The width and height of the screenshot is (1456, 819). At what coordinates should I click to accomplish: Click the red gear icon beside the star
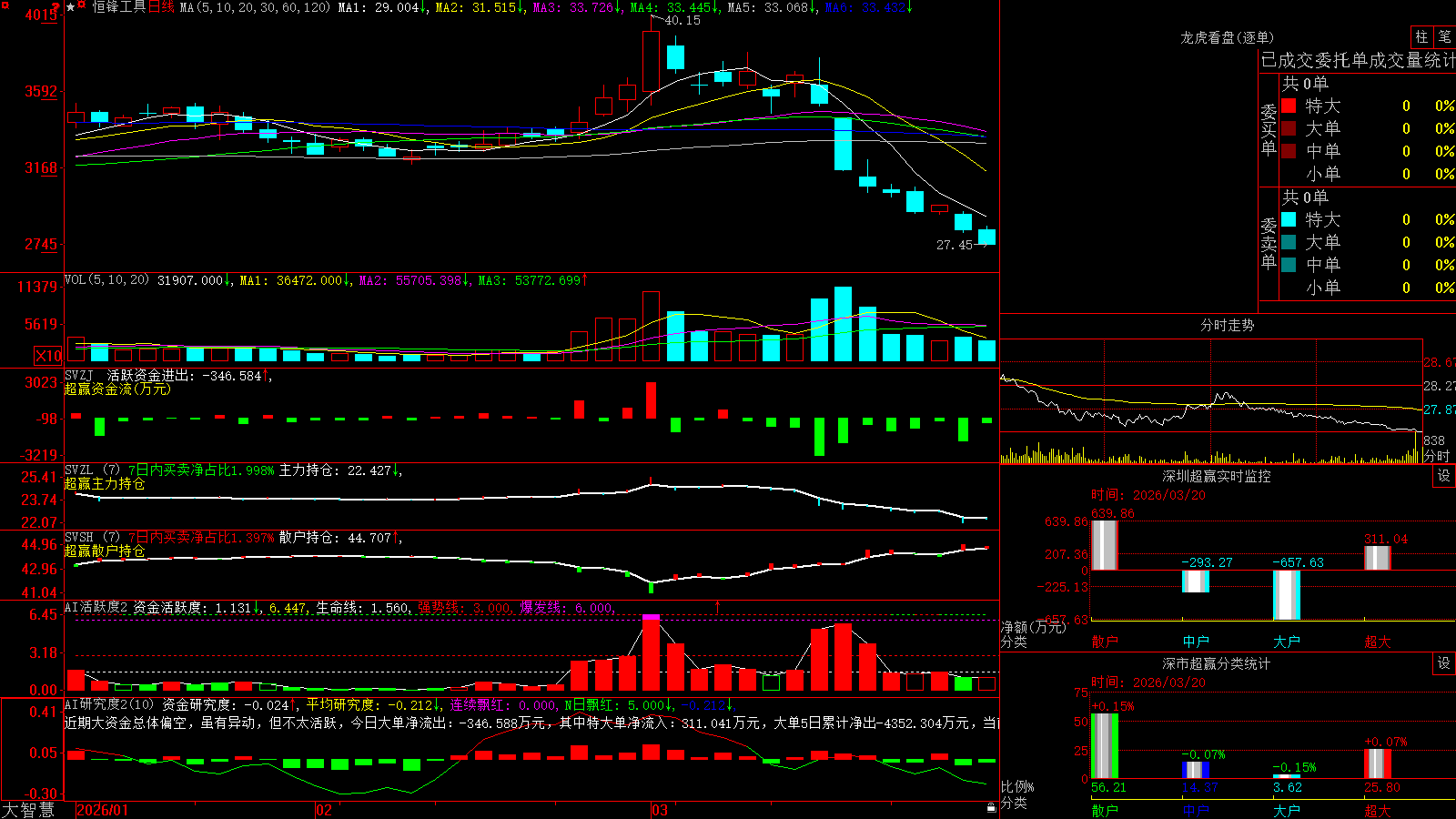tap(83, 6)
